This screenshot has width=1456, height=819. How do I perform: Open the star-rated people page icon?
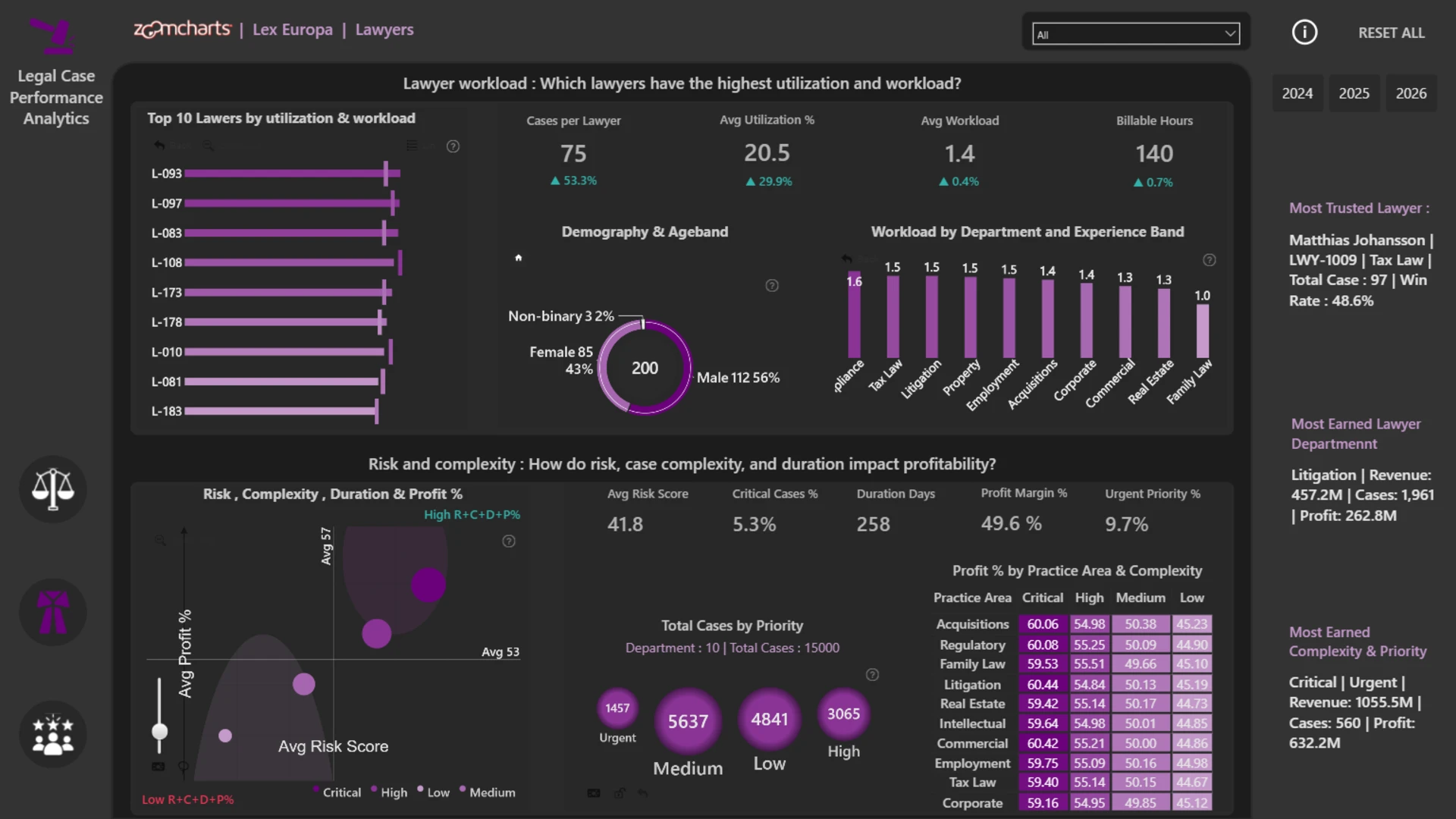click(53, 735)
